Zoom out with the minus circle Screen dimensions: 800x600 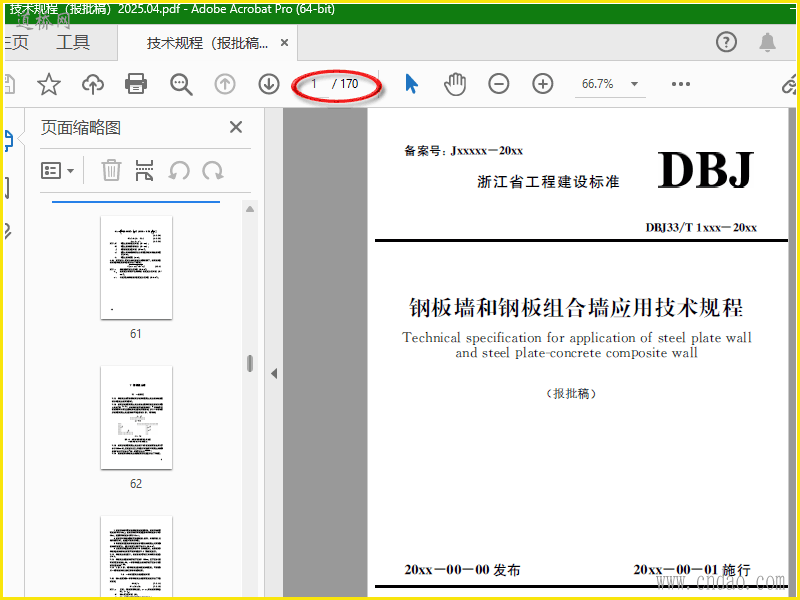(x=498, y=84)
